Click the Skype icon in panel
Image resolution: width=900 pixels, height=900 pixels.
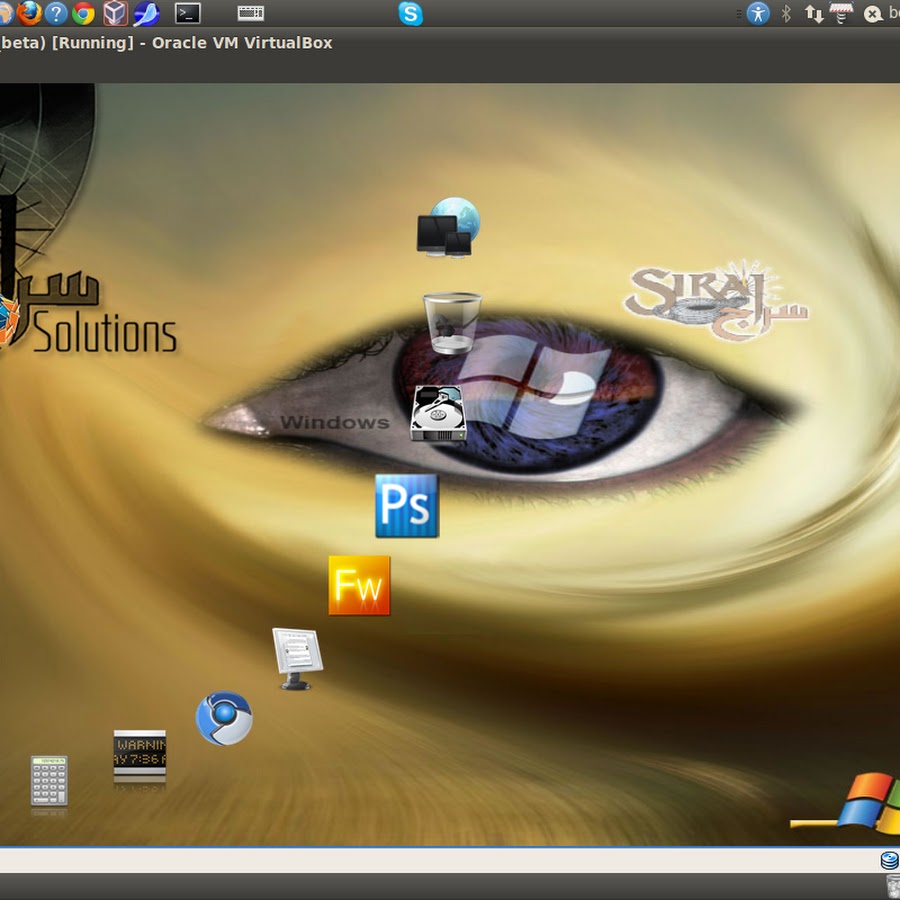coord(410,13)
